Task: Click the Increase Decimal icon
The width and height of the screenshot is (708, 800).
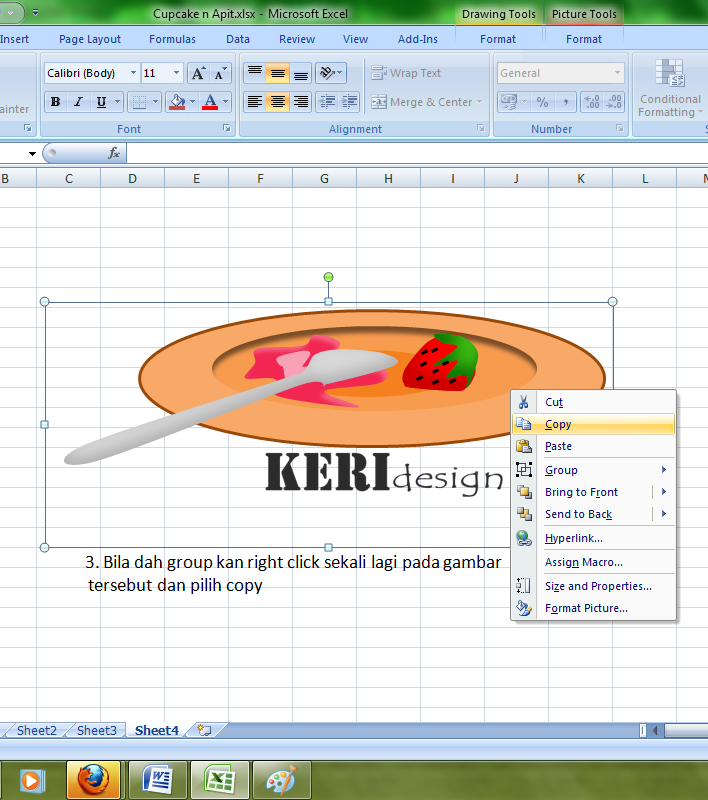Action: tap(592, 102)
